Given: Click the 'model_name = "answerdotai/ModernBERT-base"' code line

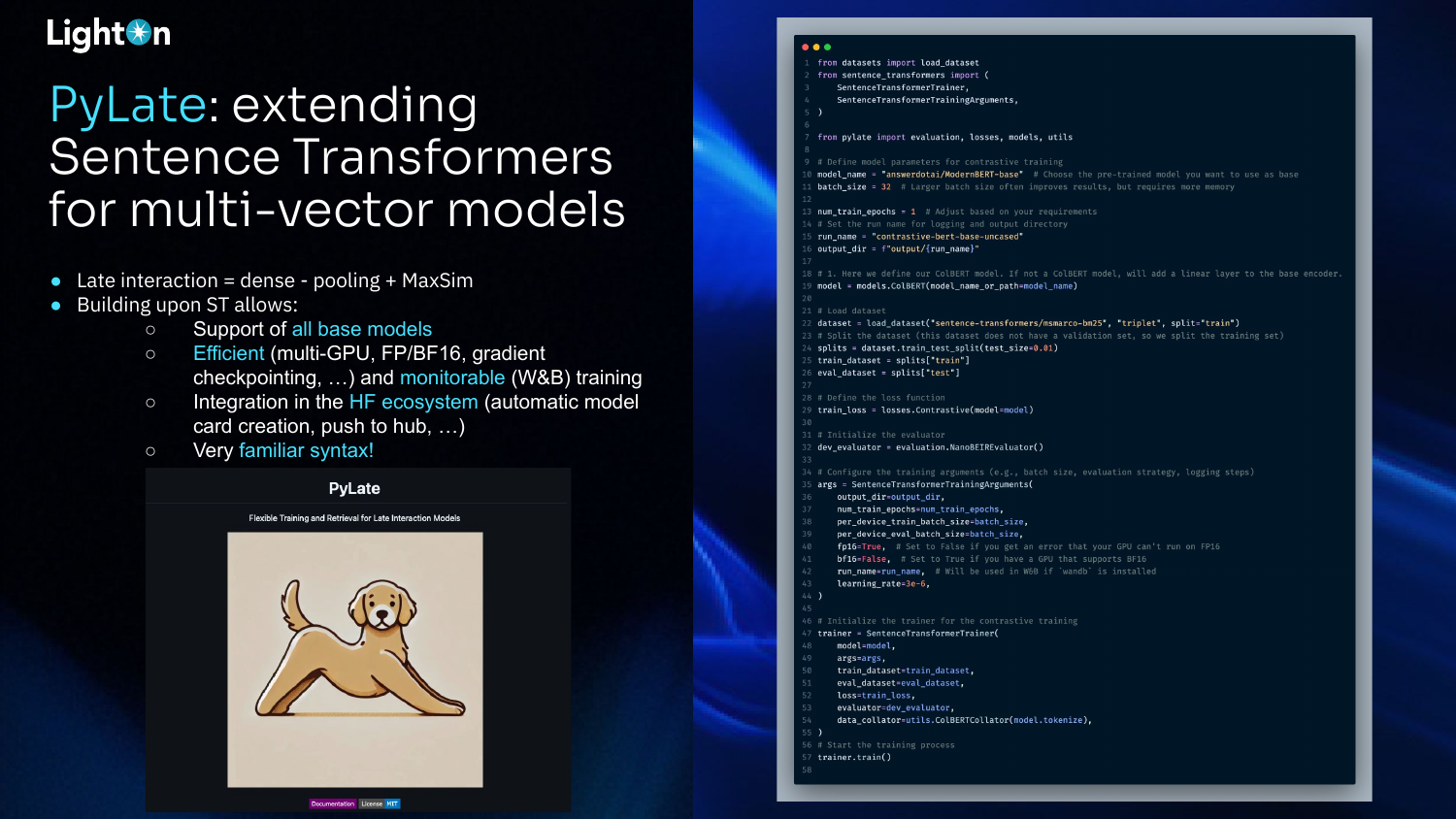Looking at the screenshot, I should (1058, 175).
